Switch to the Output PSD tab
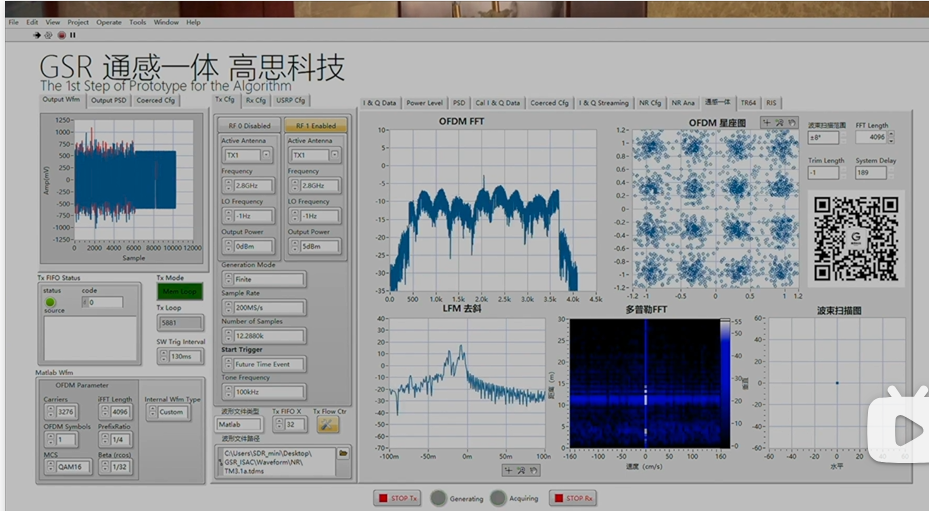Viewport: 929px width, 511px height. (109, 100)
